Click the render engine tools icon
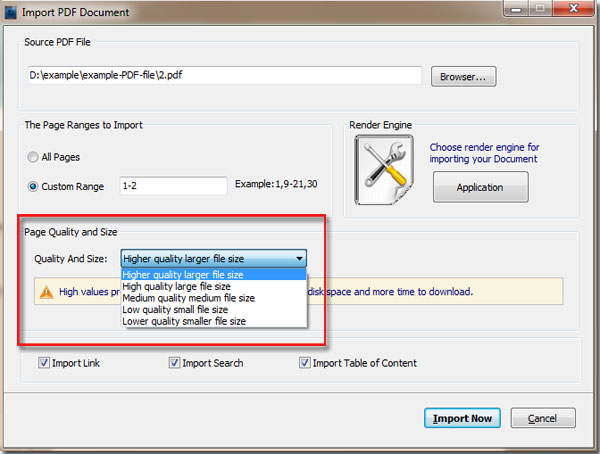This screenshot has width=600, height=454. 384,170
